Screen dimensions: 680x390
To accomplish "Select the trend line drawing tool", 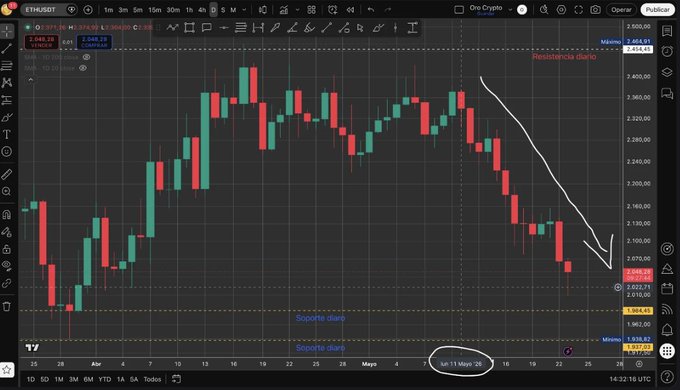I will click(7, 49).
